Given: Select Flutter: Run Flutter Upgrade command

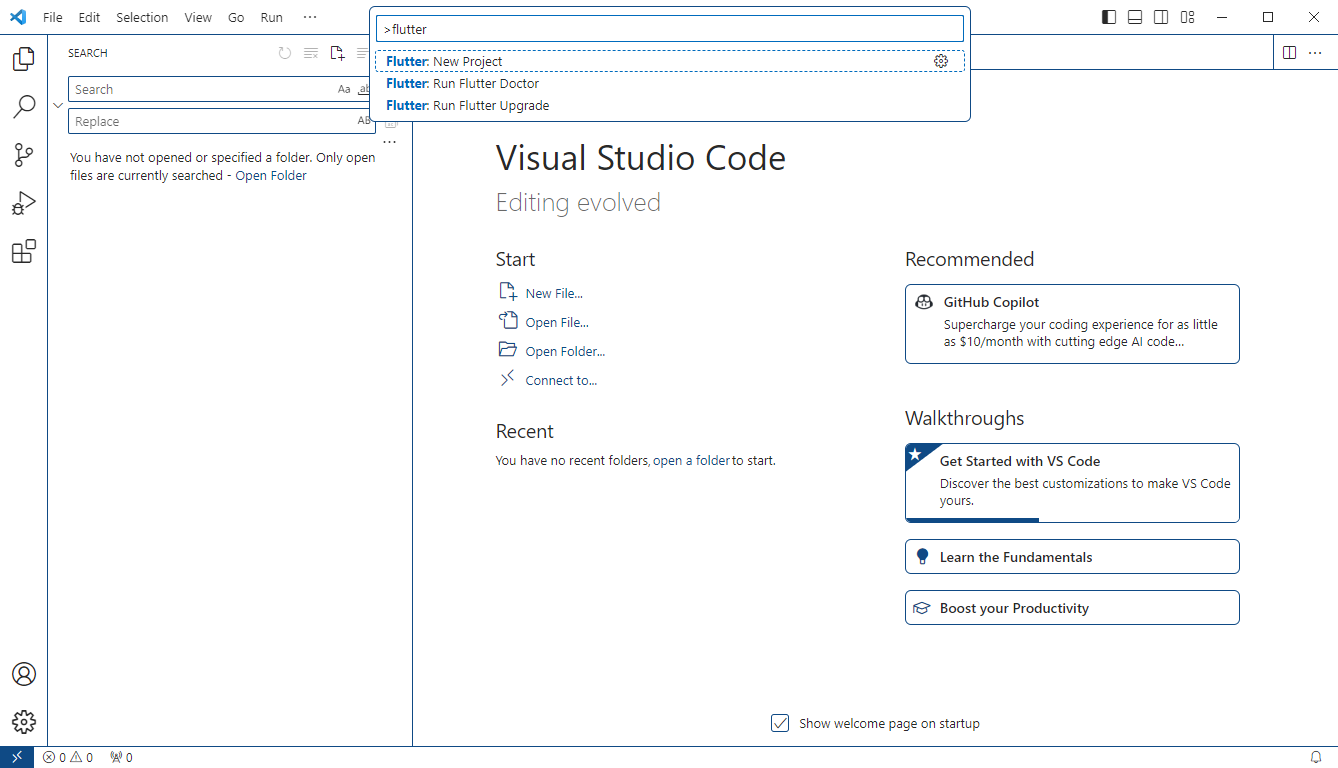Looking at the screenshot, I should [x=670, y=105].
